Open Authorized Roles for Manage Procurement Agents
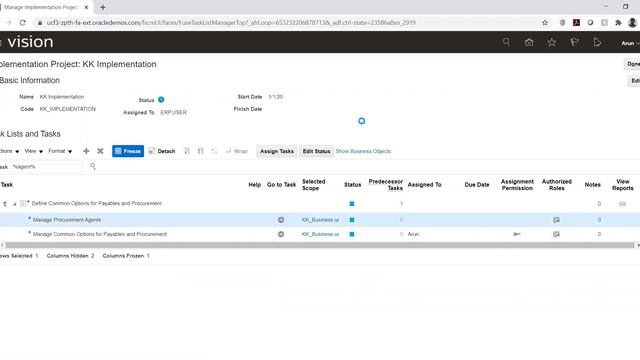The image size is (640, 360). click(556, 220)
